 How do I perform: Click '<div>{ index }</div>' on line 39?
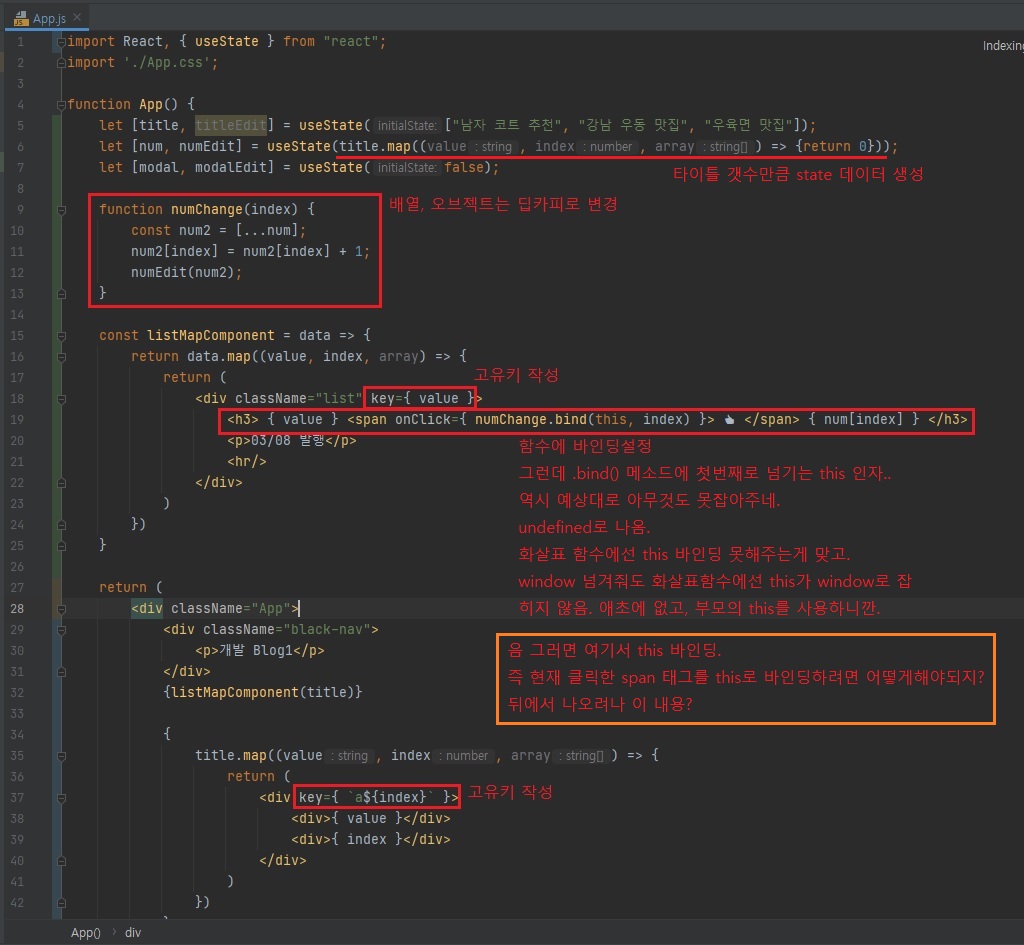[371, 839]
